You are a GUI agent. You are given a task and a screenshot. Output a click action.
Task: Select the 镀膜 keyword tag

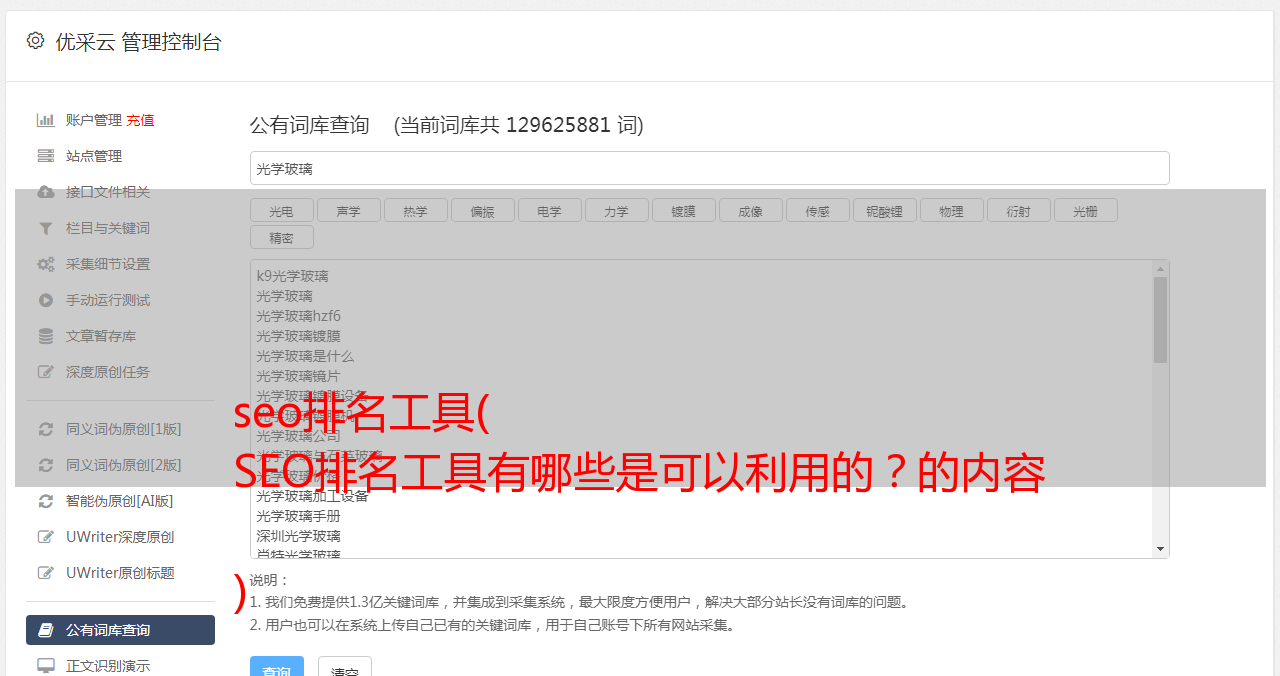pos(683,211)
